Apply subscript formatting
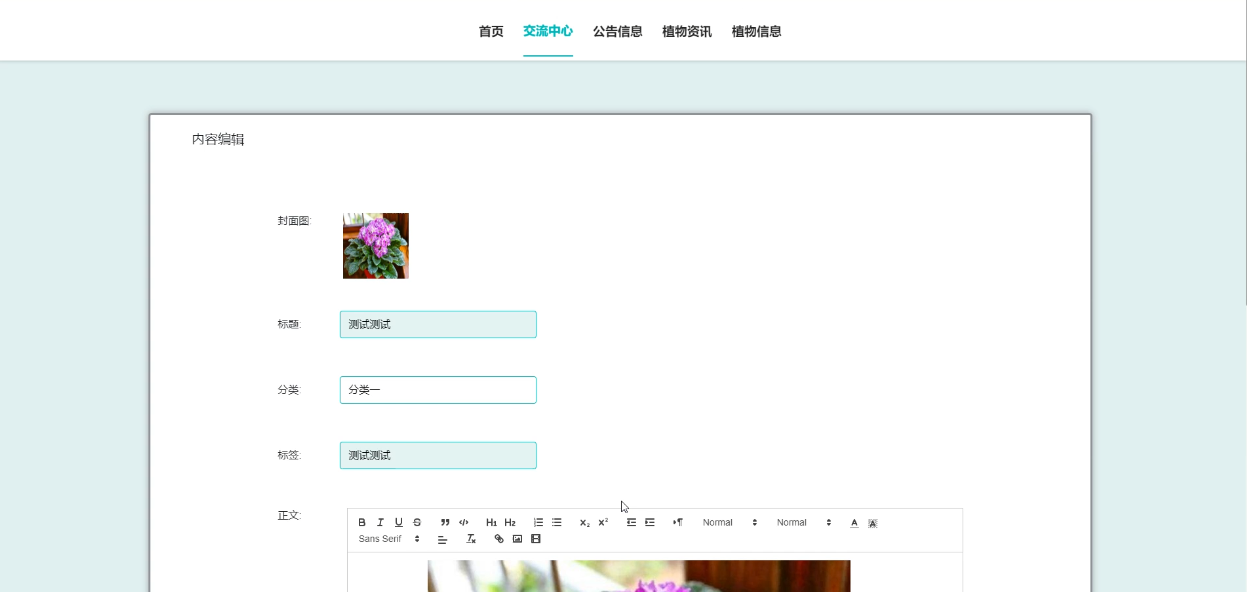The height and width of the screenshot is (592, 1247). [585, 522]
